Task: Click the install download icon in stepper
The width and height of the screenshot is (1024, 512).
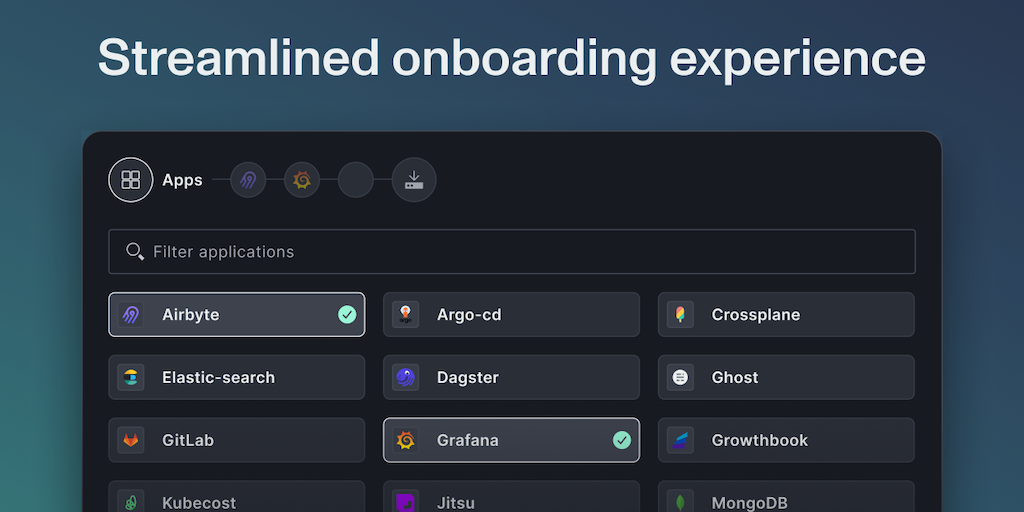Action: pyautogui.click(x=414, y=180)
